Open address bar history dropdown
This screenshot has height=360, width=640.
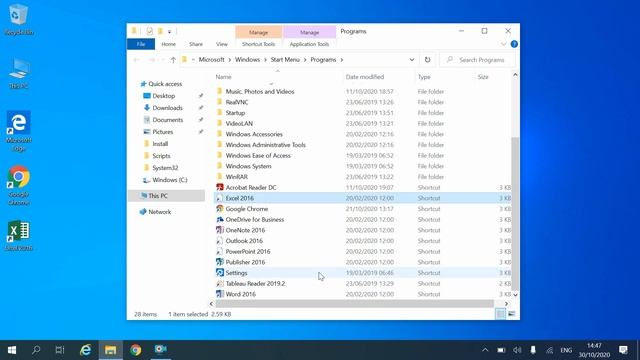(x=411, y=60)
